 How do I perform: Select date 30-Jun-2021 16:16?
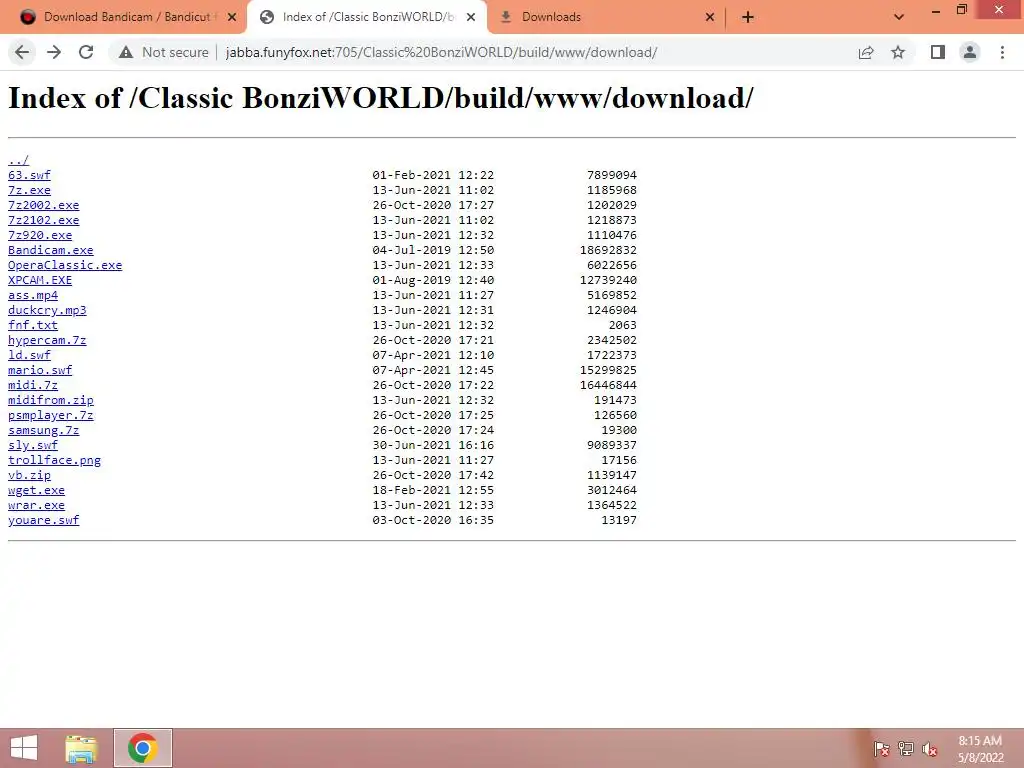433,445
